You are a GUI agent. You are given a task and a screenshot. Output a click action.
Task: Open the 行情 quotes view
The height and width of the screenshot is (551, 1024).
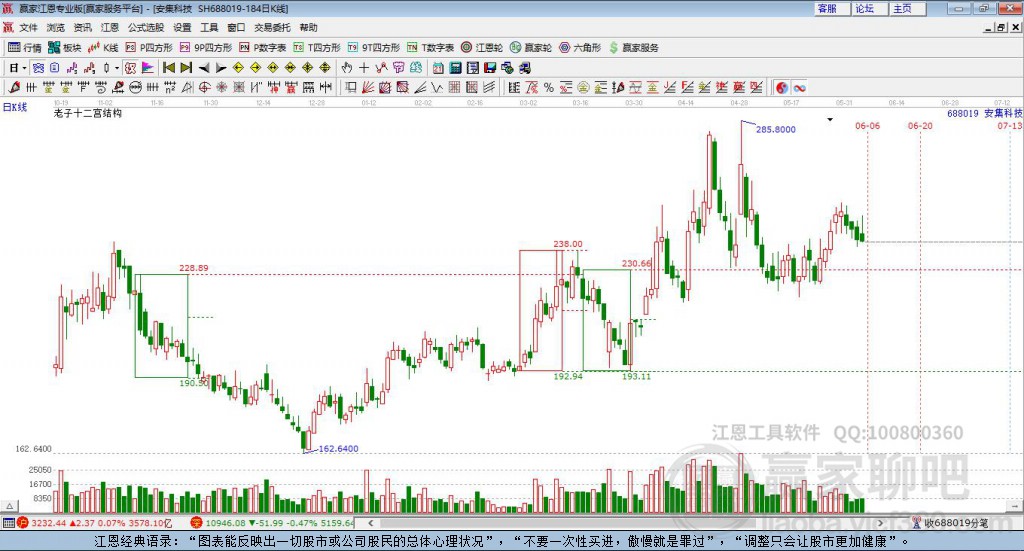[24, 48]
